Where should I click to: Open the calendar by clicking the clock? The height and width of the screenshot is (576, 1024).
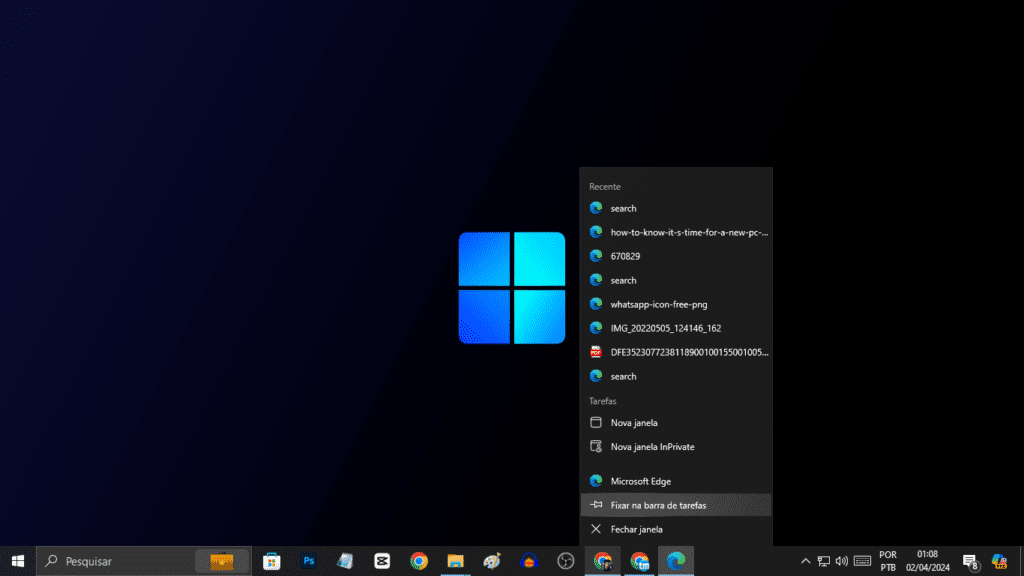(x=926, y=561)
